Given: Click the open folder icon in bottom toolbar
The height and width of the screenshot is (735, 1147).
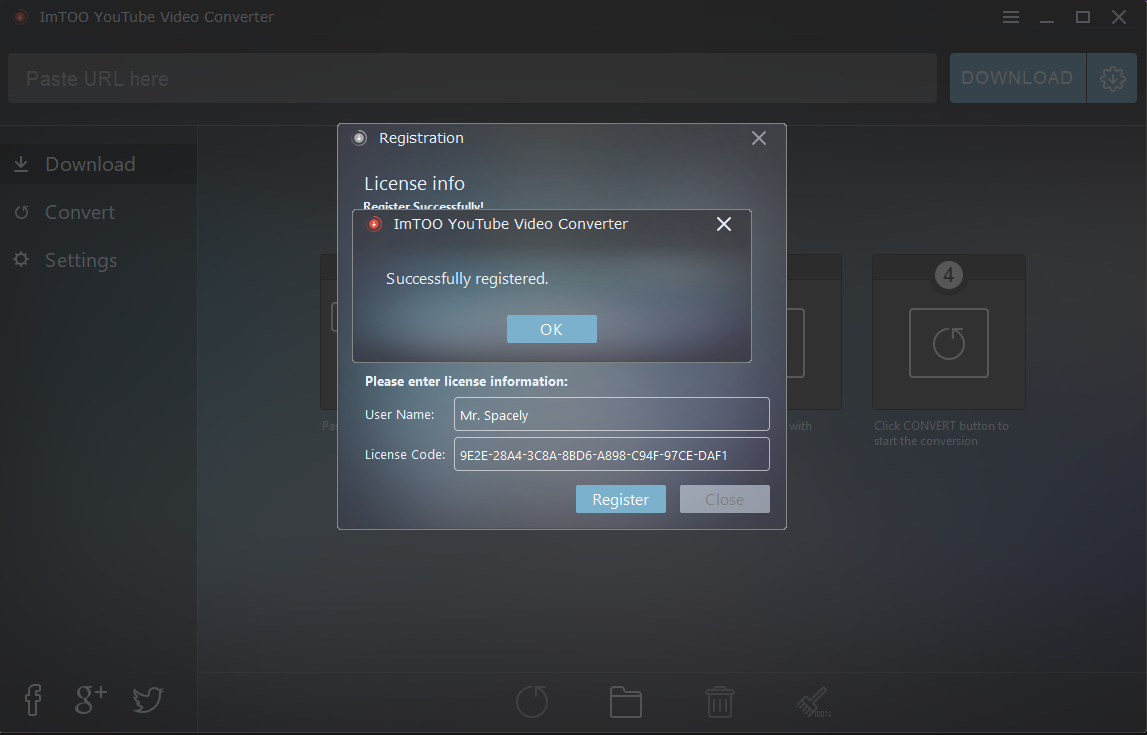Looking at the screenshot, I should 625,702.
